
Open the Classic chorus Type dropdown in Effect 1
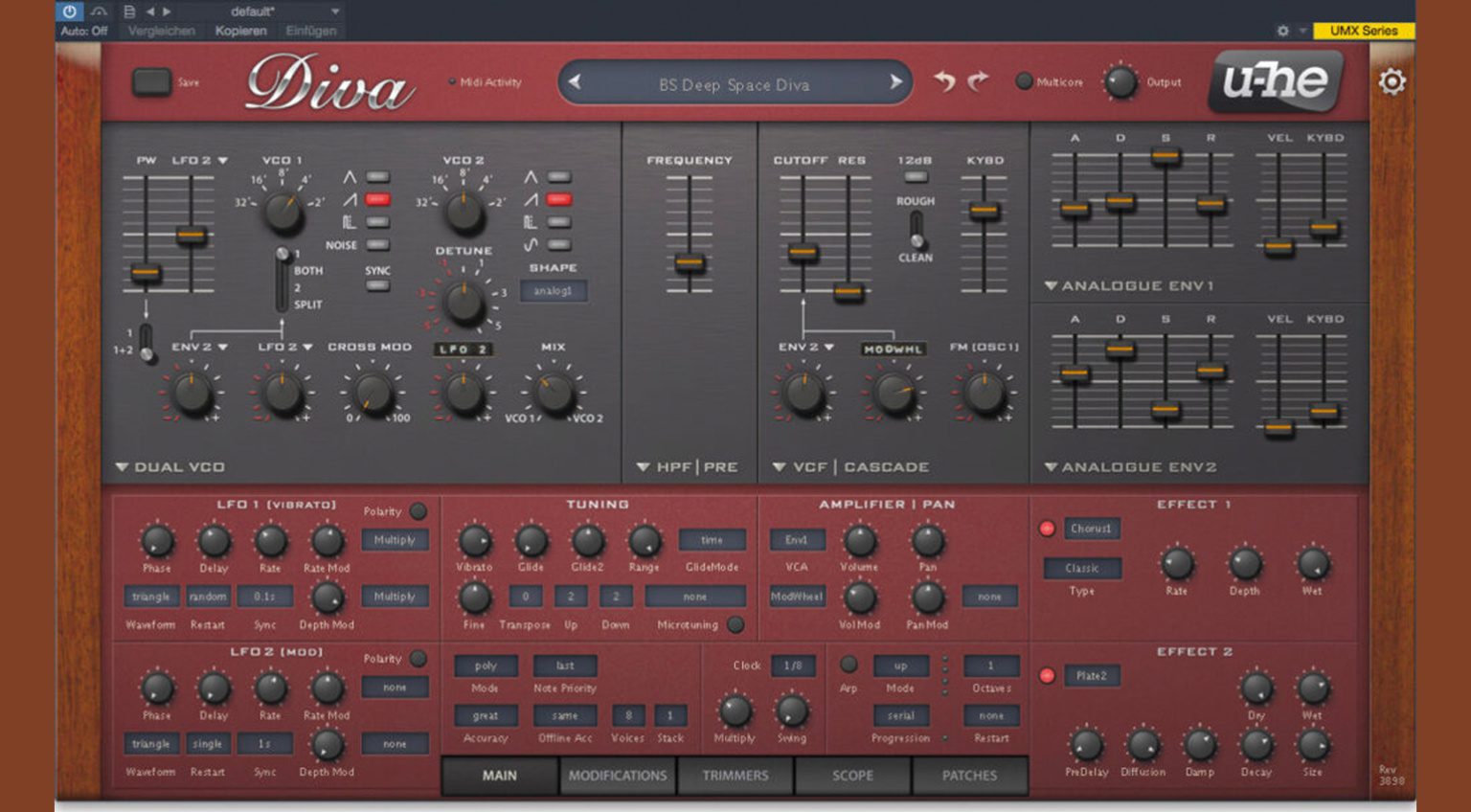coord(1083,568)
